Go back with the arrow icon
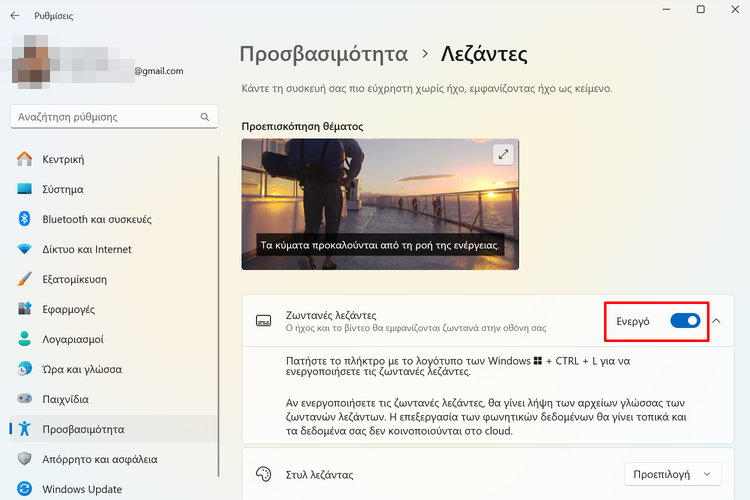The height and width of the screenshot is (500, 750). click(x=15, y=16)
